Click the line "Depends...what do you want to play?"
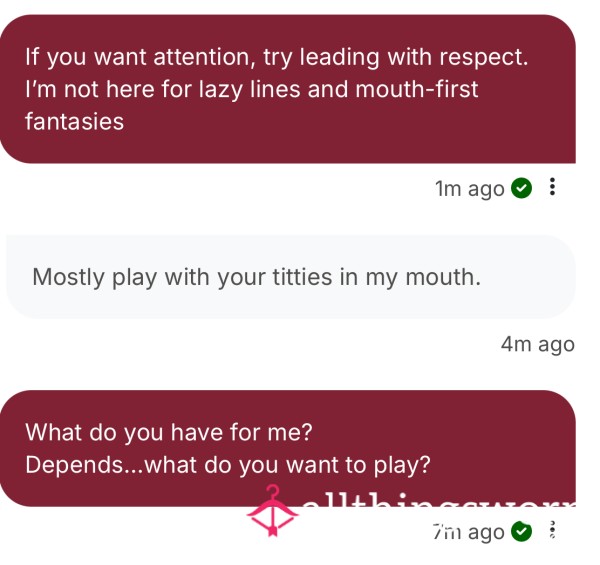600x565 pixels. tap(228, 465)
